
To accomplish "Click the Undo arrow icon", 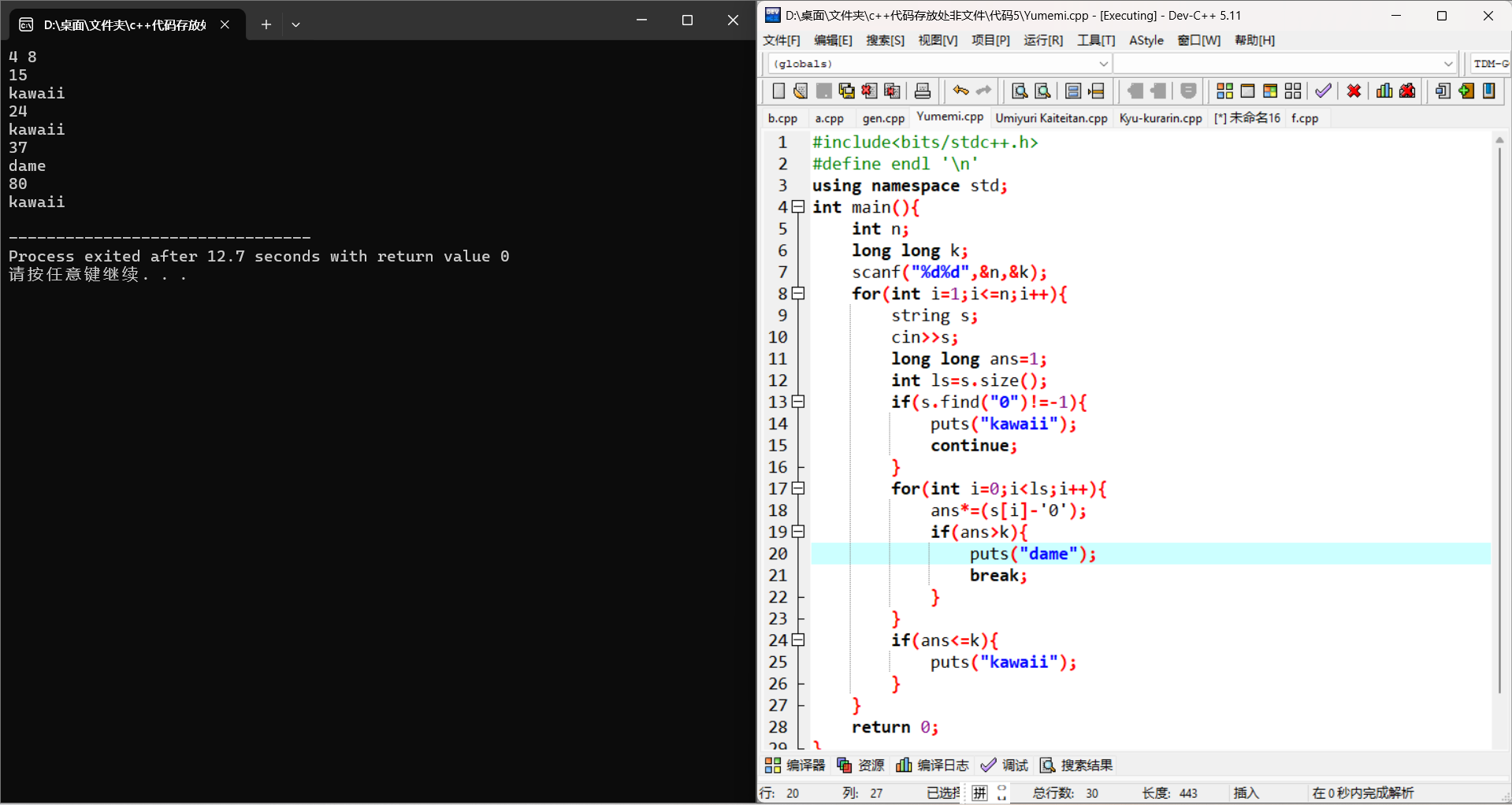I will 960,91.
